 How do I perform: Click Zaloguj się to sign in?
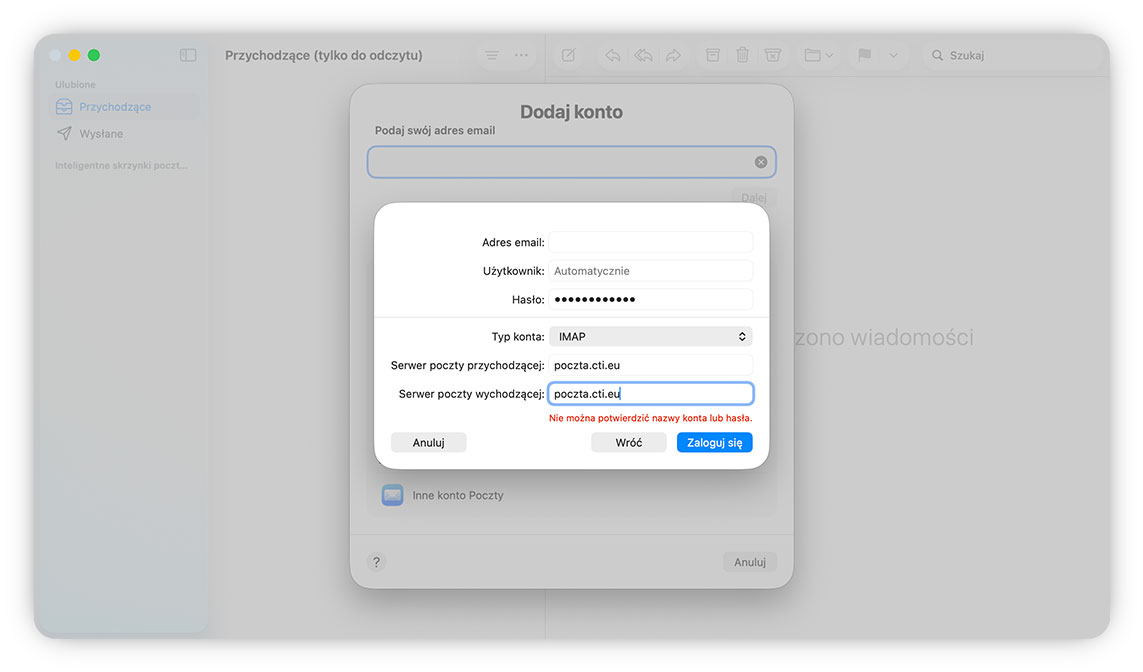pyautogui.click(x=714, y=442)
